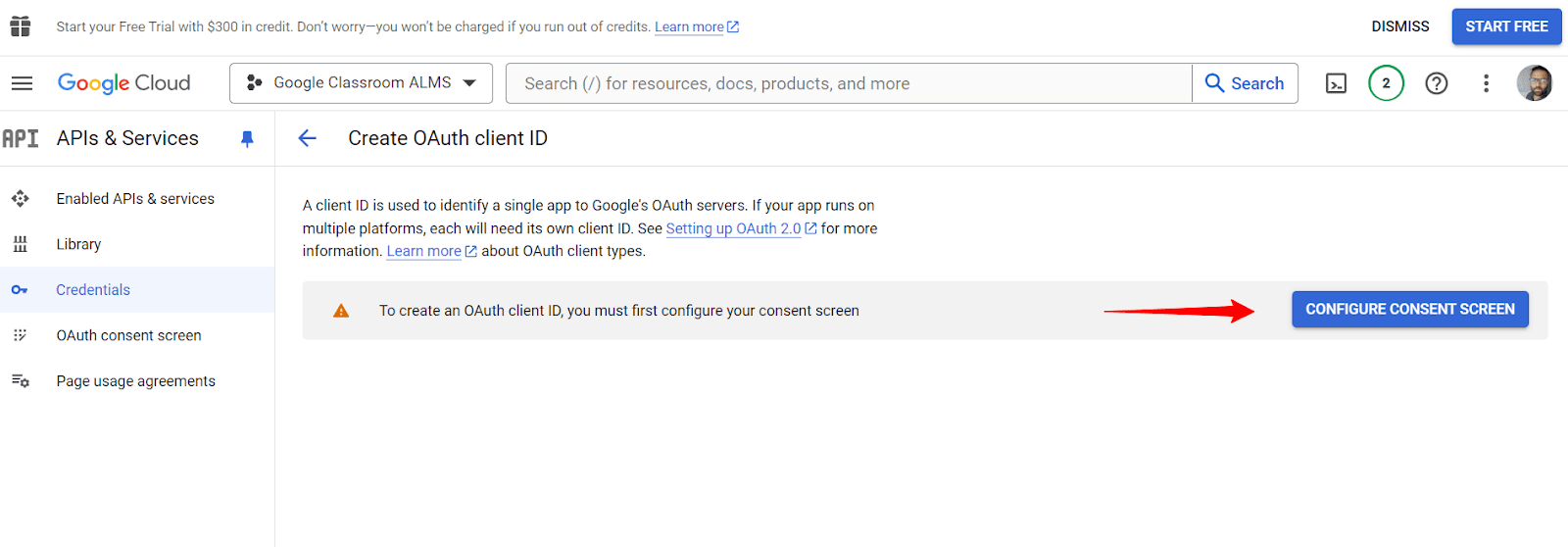Click the Enabled APIs diamond icon
The image size is (1568, 547).
coord(21,199)
